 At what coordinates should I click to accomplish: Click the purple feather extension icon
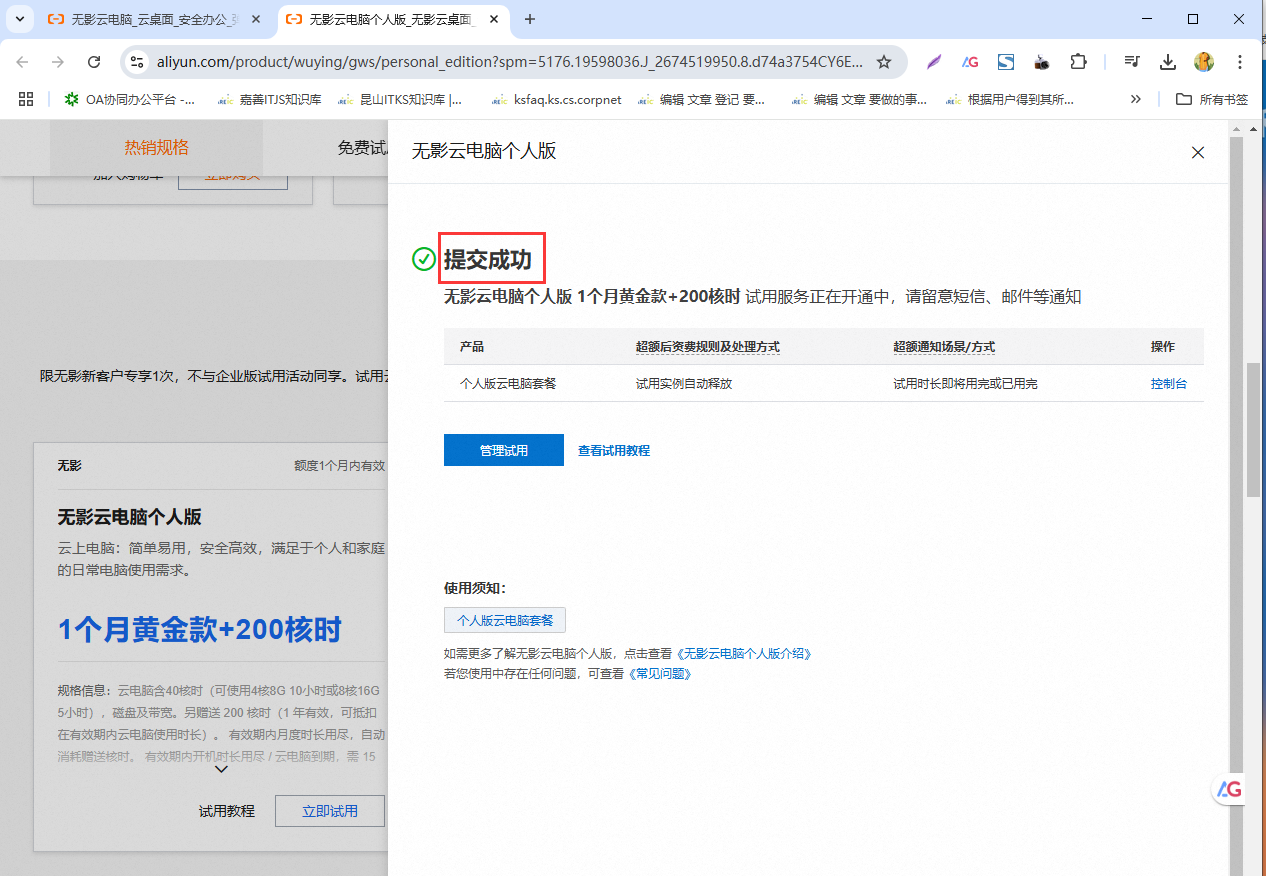click(934, 62)
